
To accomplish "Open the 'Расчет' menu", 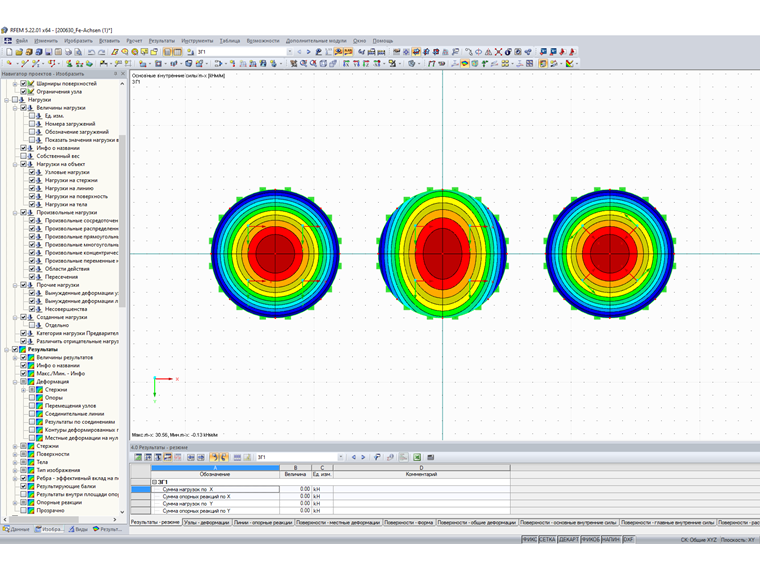I will point(134,41).
